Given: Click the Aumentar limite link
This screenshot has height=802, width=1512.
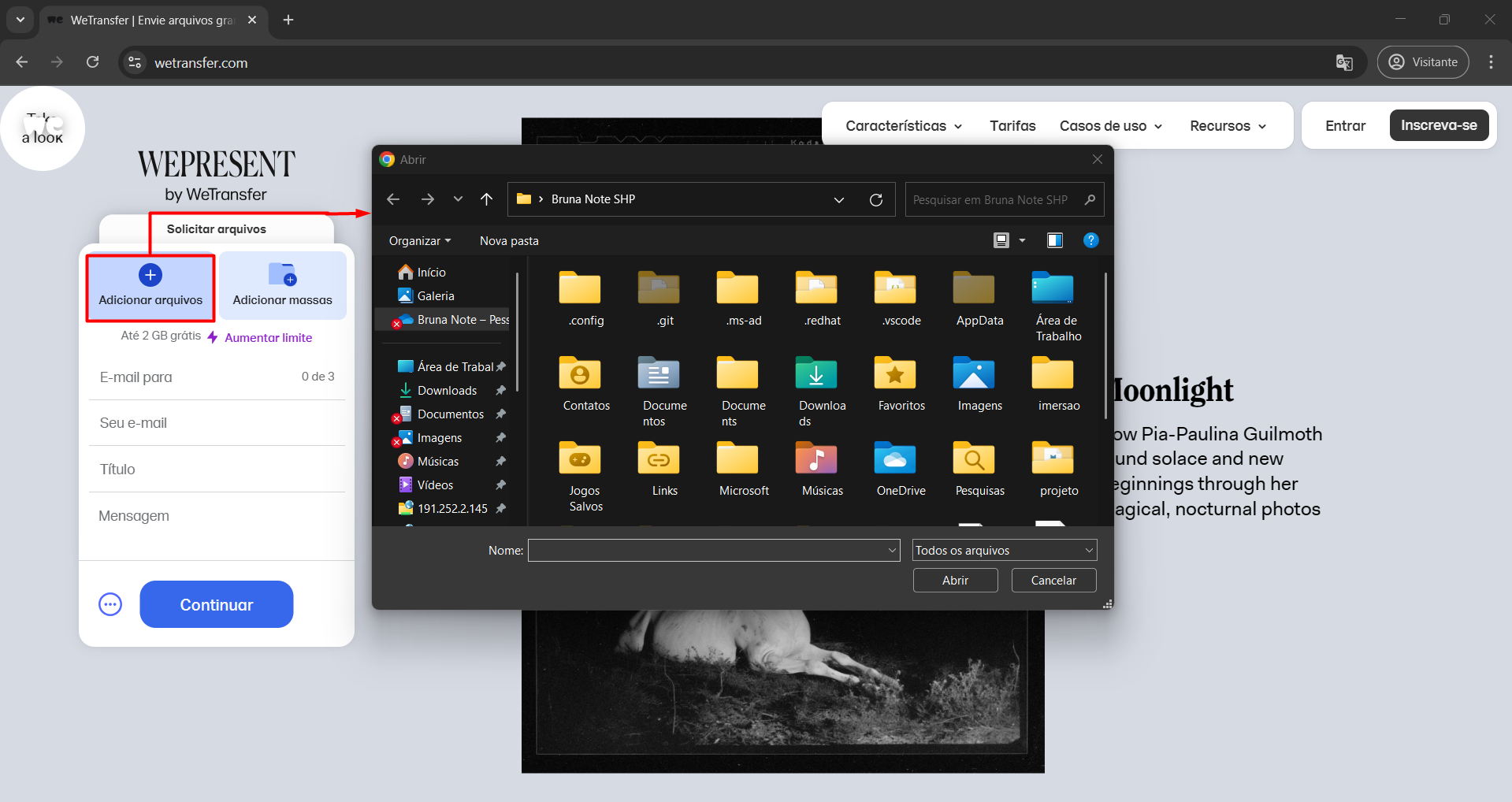Looking at the screenshot, I should point(268,337).
